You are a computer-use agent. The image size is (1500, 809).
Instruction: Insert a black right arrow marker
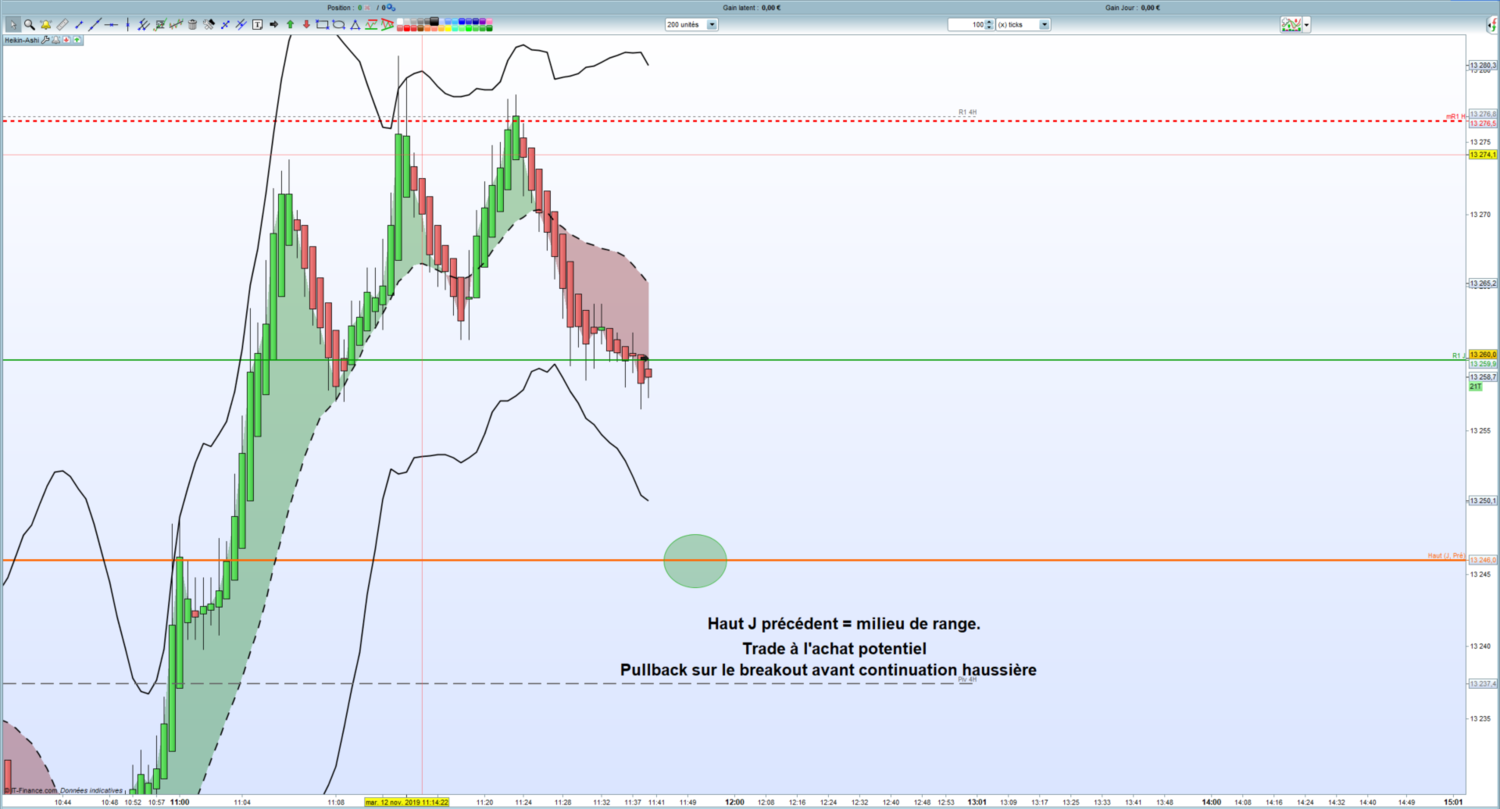tap(275, 24)
